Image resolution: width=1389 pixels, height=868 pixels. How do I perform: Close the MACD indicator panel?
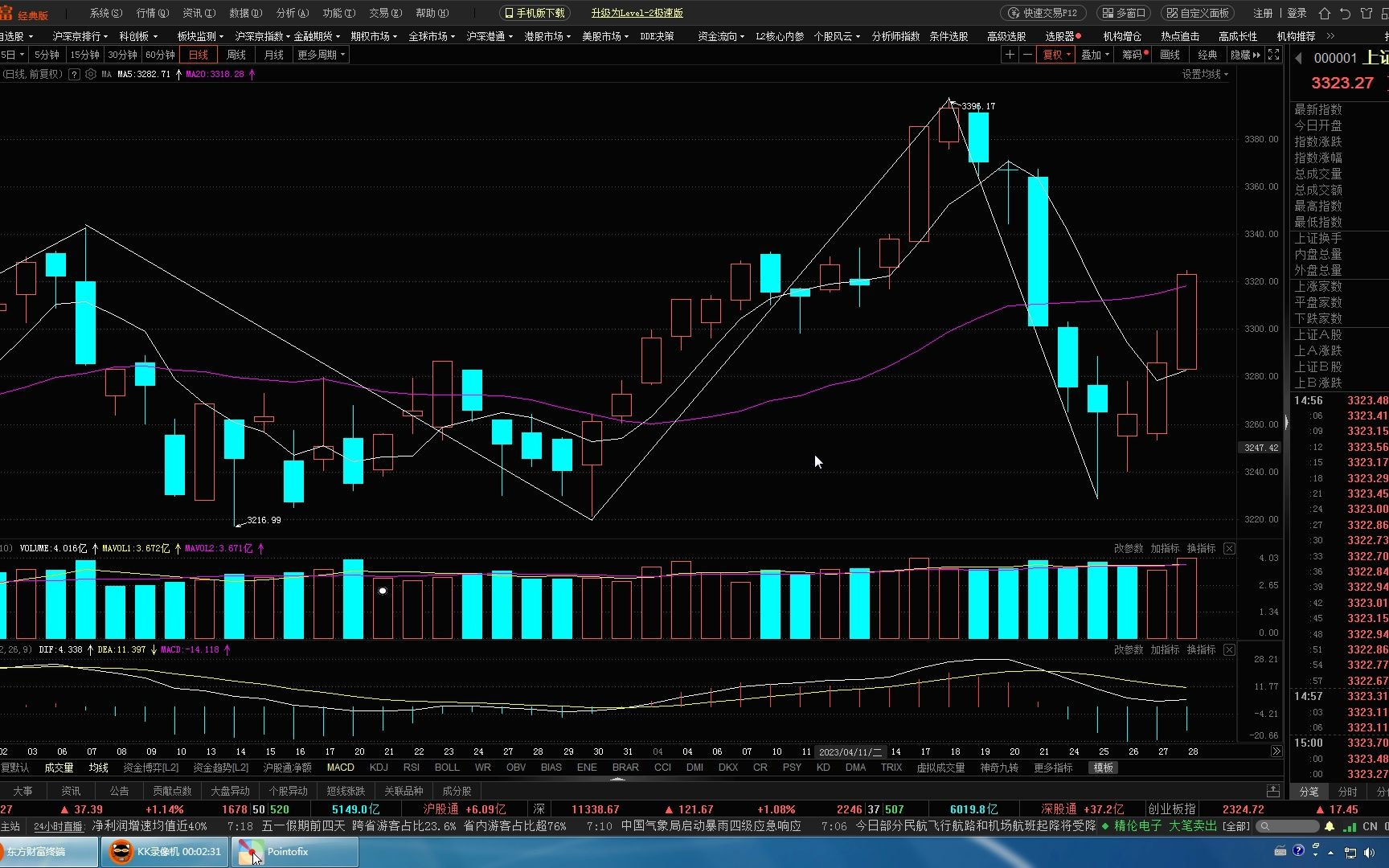pos(1229,649)
